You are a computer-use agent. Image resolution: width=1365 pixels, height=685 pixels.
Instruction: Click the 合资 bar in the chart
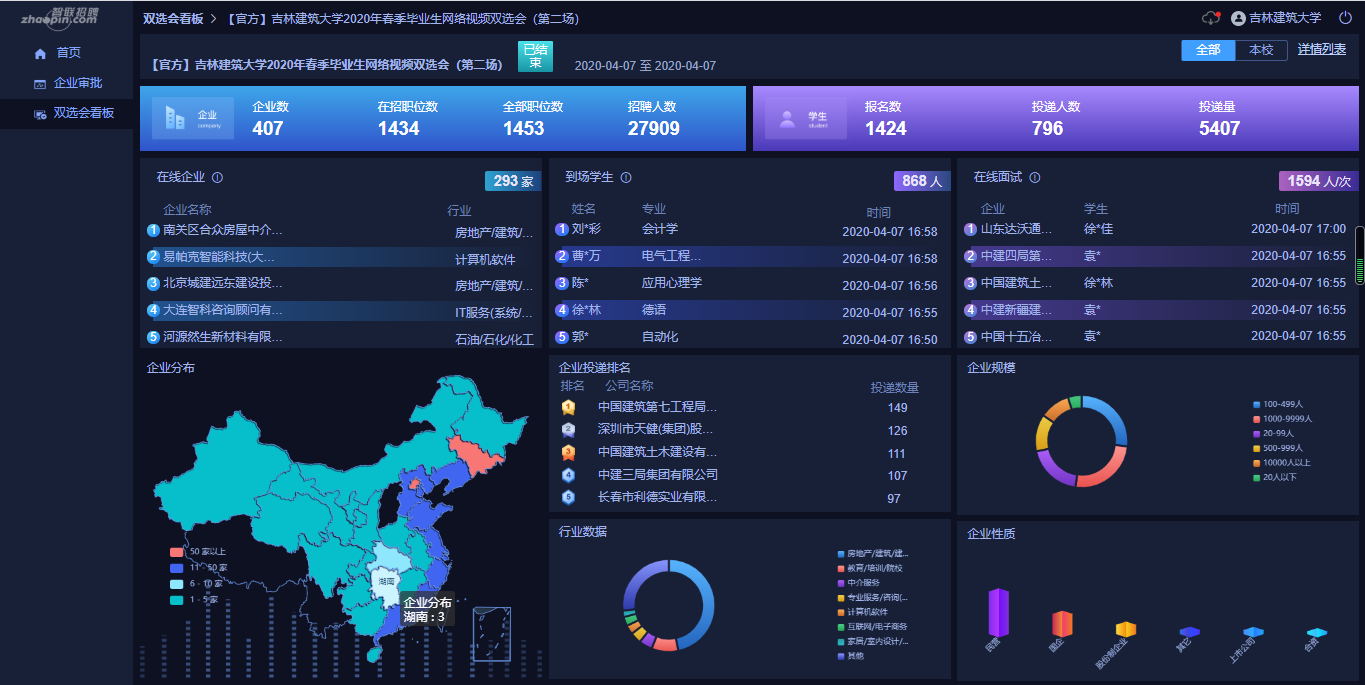(1317, 633)
